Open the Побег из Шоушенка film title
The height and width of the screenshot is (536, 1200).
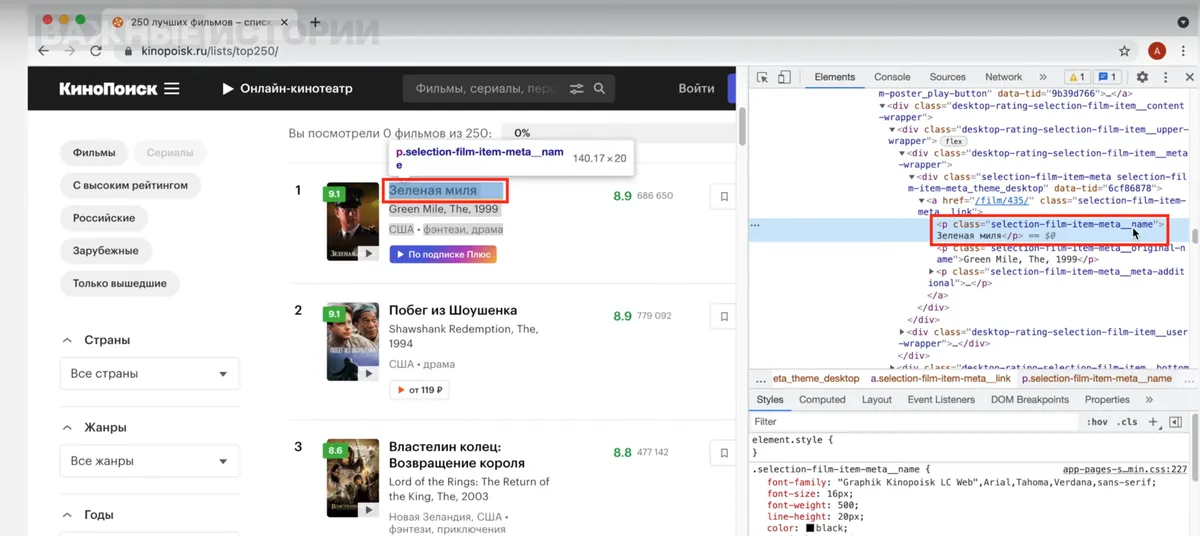click(x=453, y=310)
